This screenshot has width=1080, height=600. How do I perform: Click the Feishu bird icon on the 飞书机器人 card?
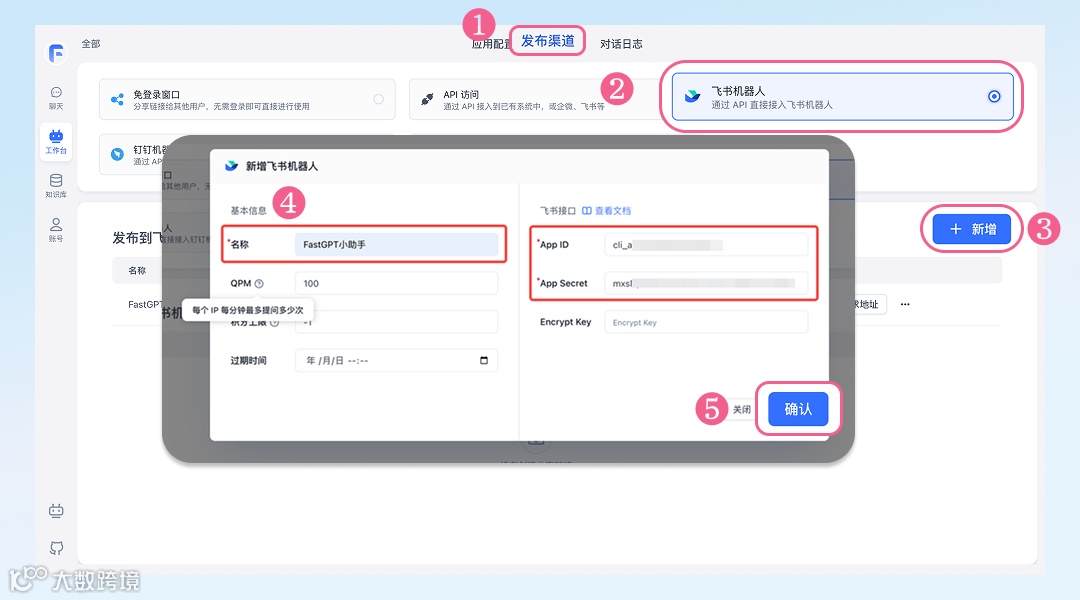692,96
